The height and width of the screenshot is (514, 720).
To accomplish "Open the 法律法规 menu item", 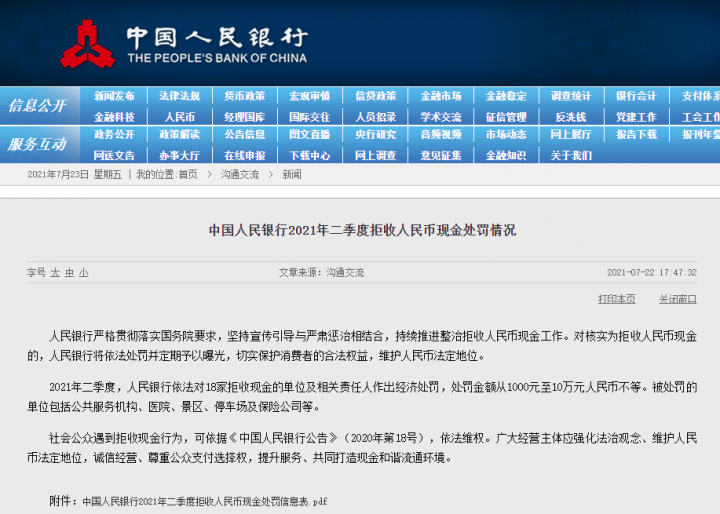I will pos(180,96).
